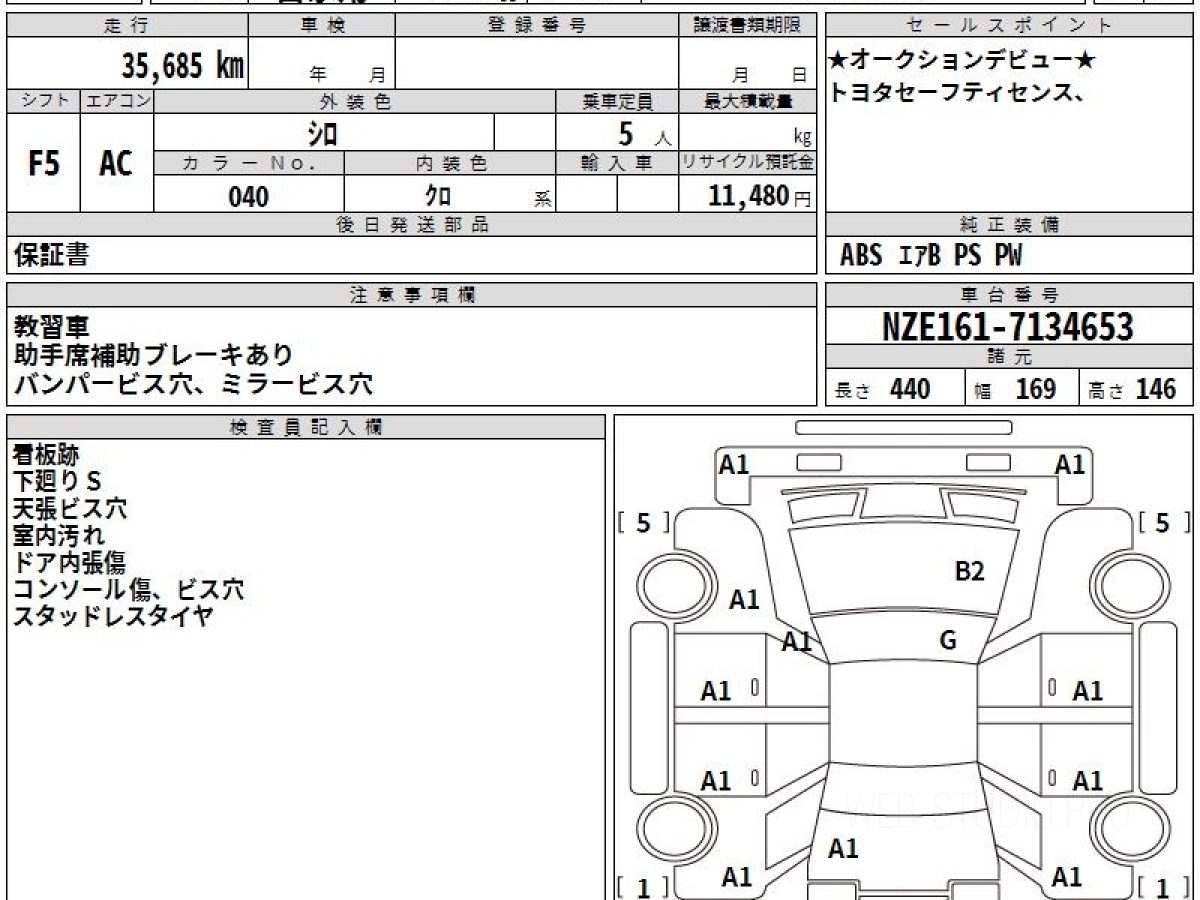
Task: Click the リサイクル預託金 header cell
Action: pyautogui.click(x=748, y=163)
